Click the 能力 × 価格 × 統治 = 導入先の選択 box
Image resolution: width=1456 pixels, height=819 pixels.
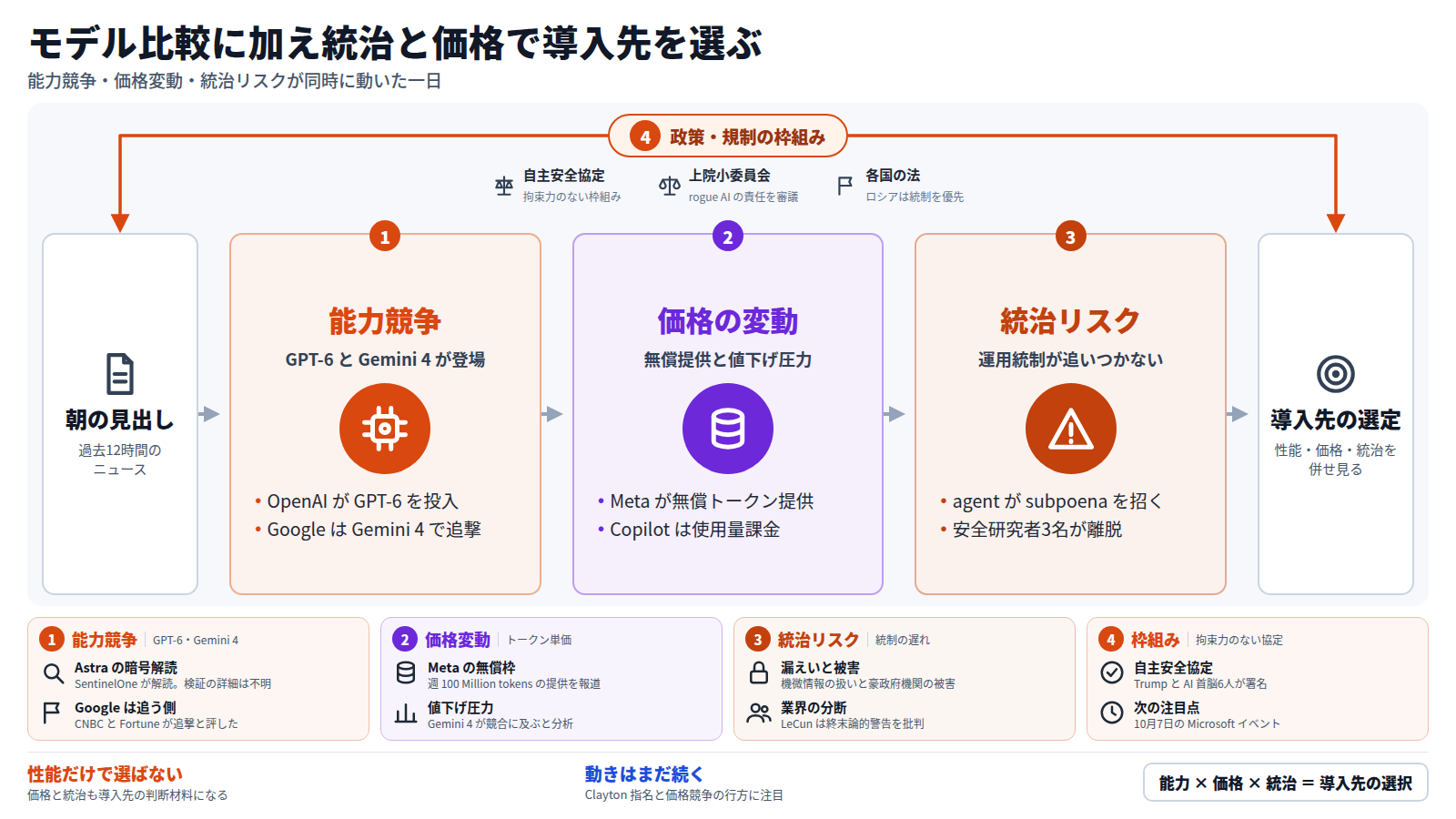coord(1285,783)
